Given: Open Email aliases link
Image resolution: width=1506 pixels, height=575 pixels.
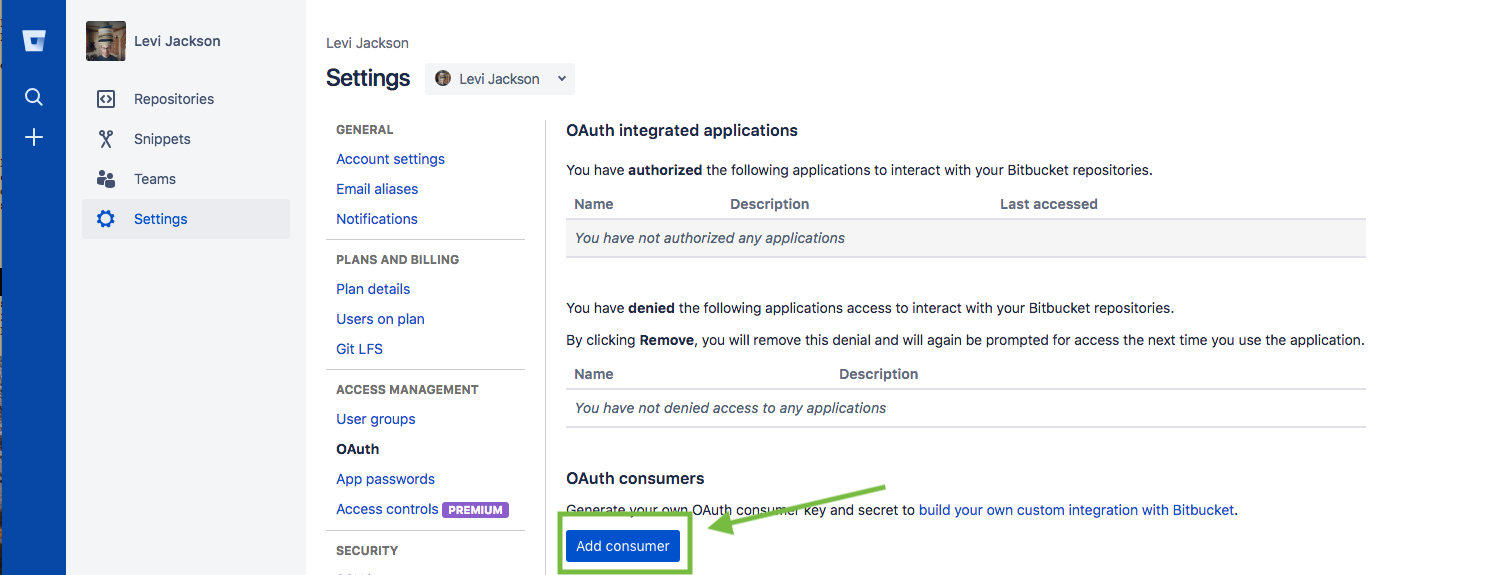Looking at the screenshot, I should (377, 189).
